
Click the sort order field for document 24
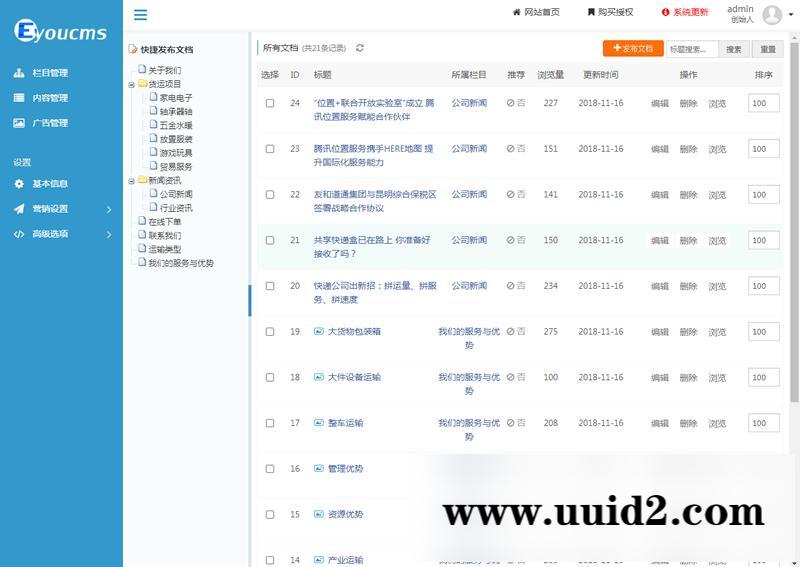764,103
